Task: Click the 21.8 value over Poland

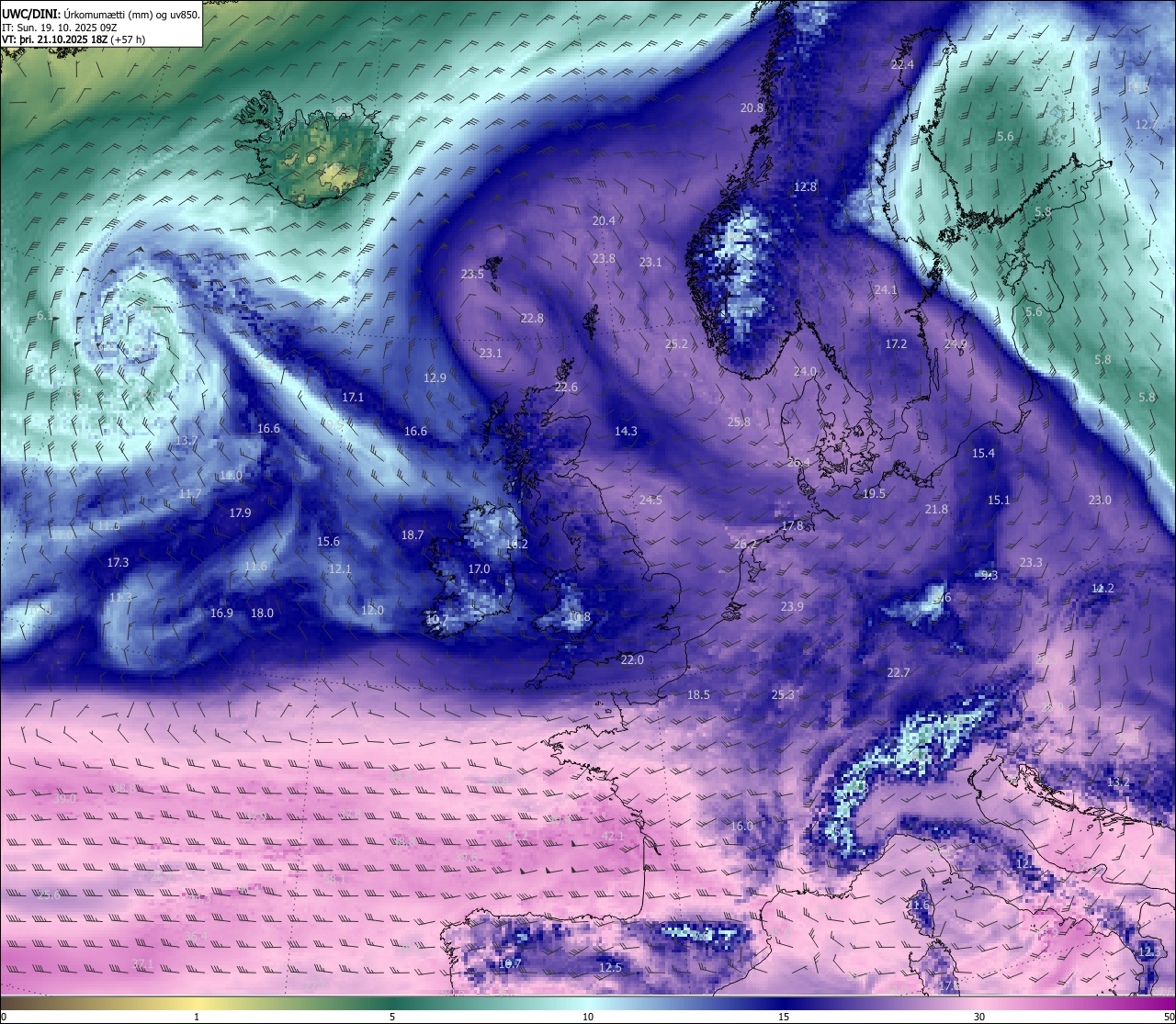Action: tap(936, 510)
